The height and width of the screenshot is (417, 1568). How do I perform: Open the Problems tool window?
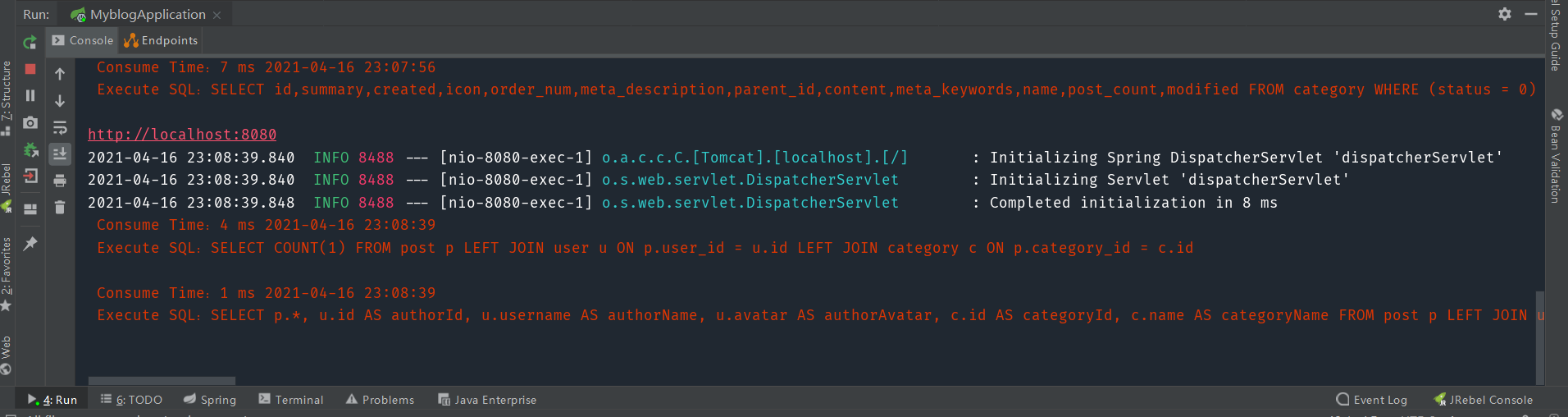(380, 400)
